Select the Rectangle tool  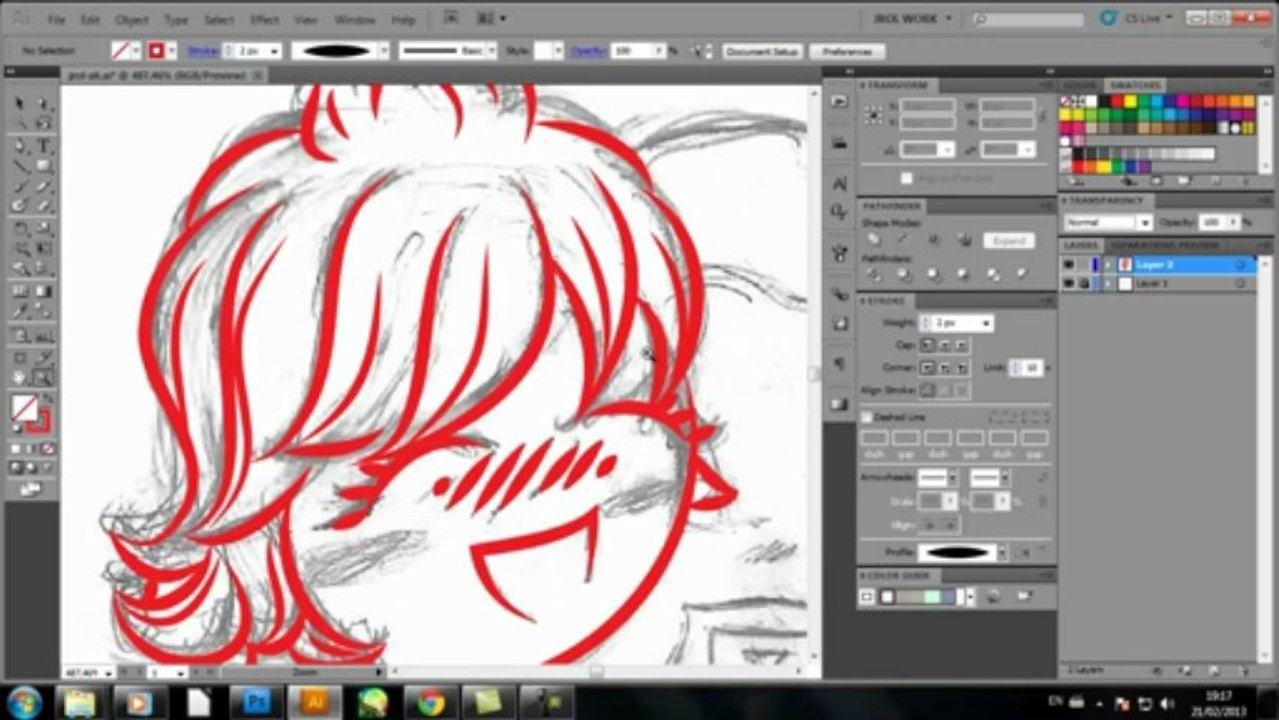click(43, 165)
